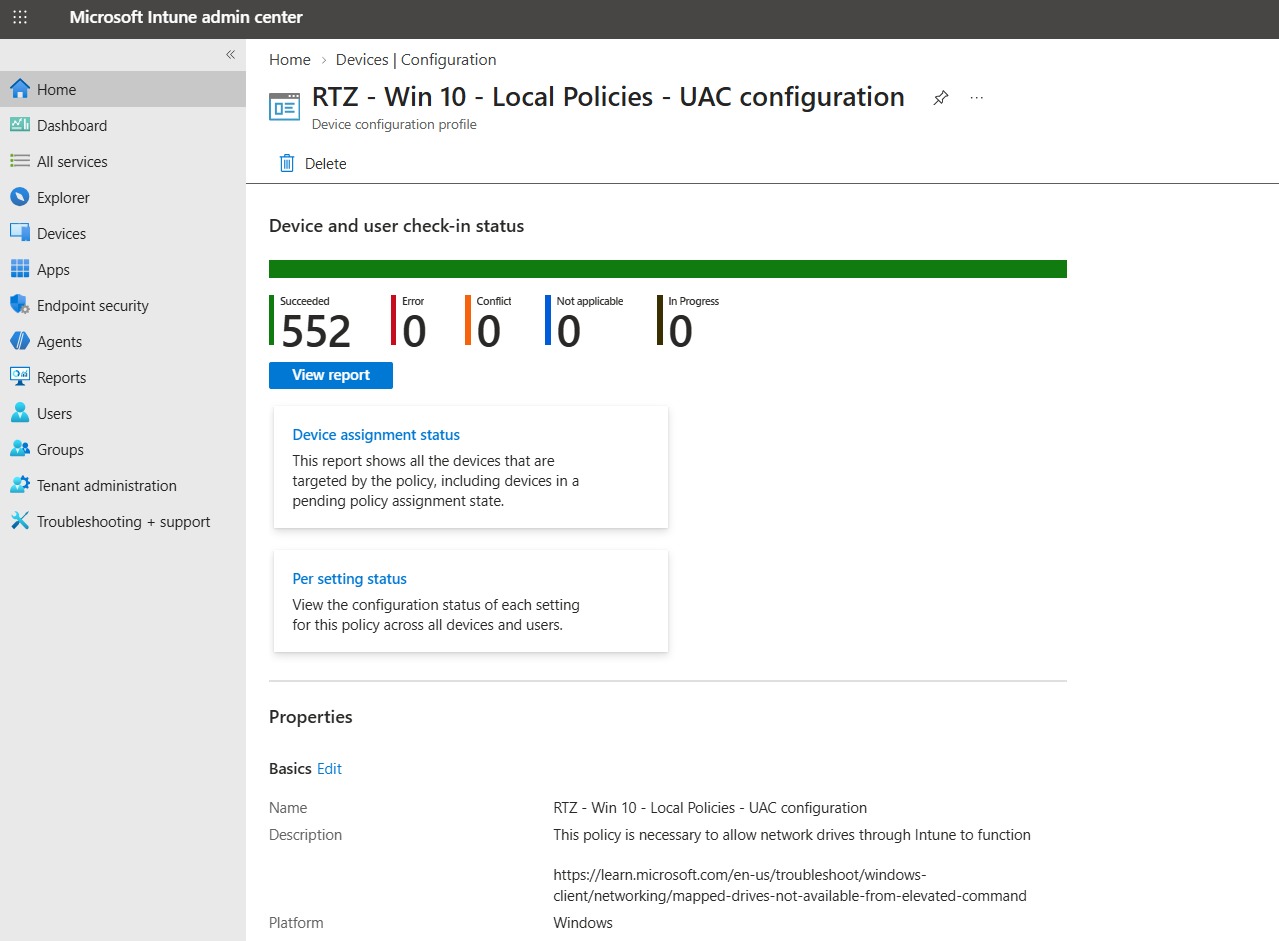Click the Troubleshooting + support tools icon
The width and height of the screenshot is (1279, 941).
click(20, 521)
